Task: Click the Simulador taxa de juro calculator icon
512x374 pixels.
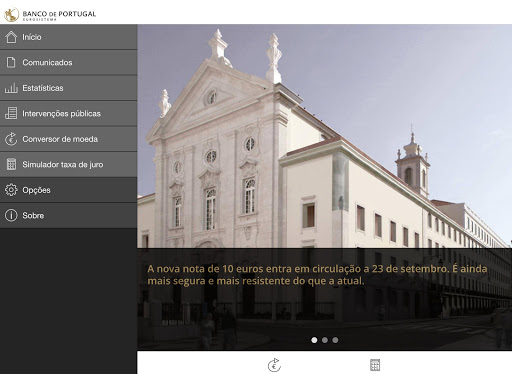Action: tap(11, 164)
